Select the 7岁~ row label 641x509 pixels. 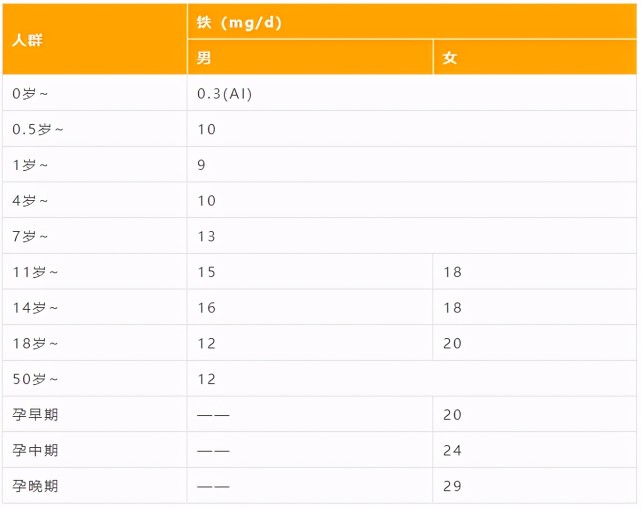pyautogui.click(x=30, y=237)
